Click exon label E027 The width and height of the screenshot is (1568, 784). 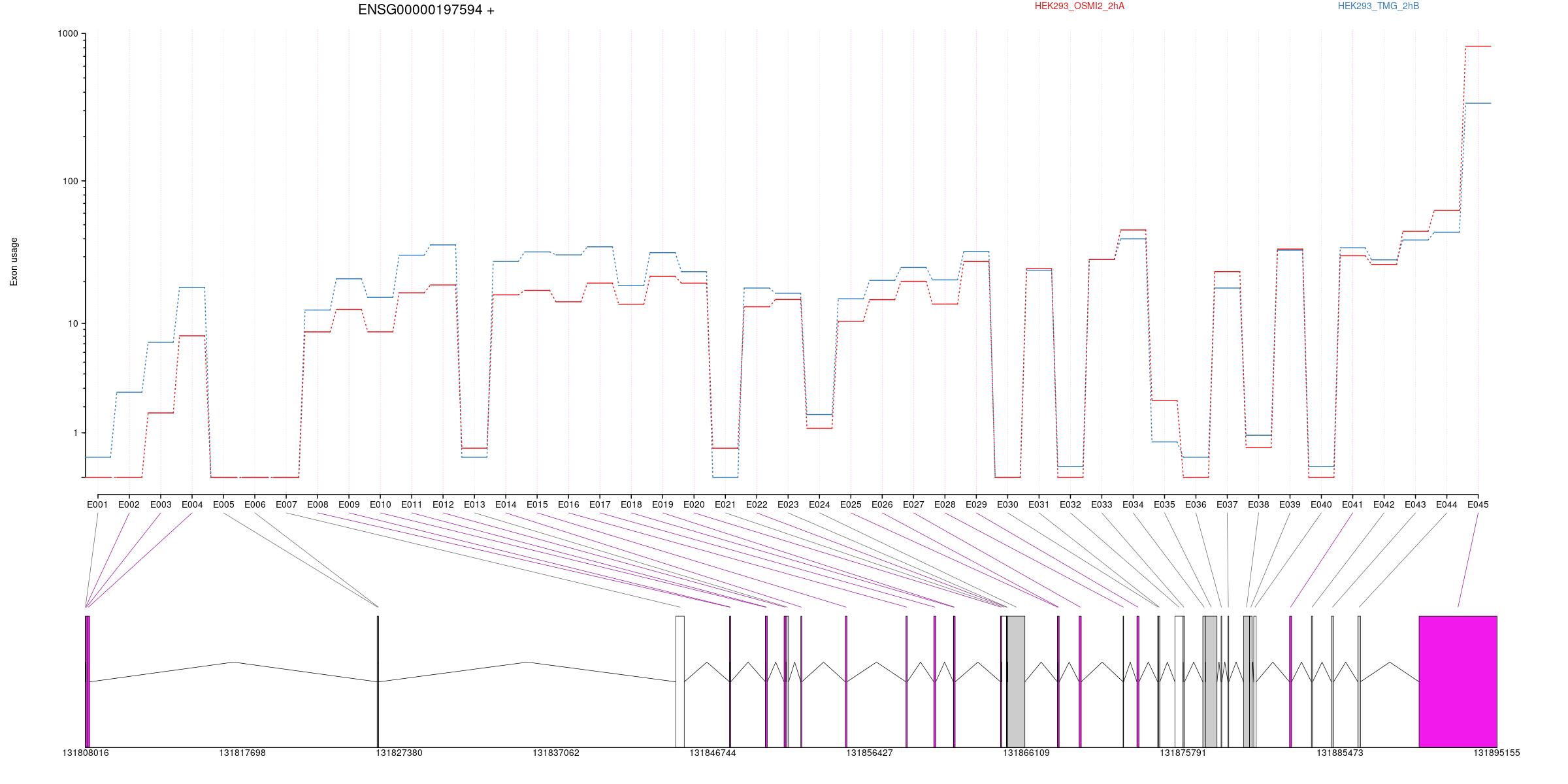pyautogui.click(x=913, y=504)
